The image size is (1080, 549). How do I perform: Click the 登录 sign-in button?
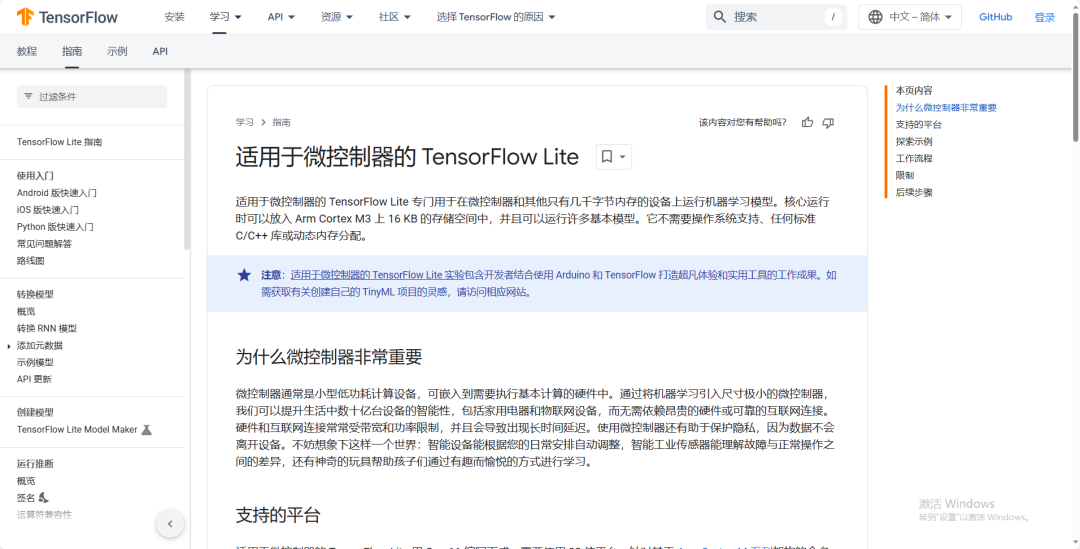[1044, 17]
